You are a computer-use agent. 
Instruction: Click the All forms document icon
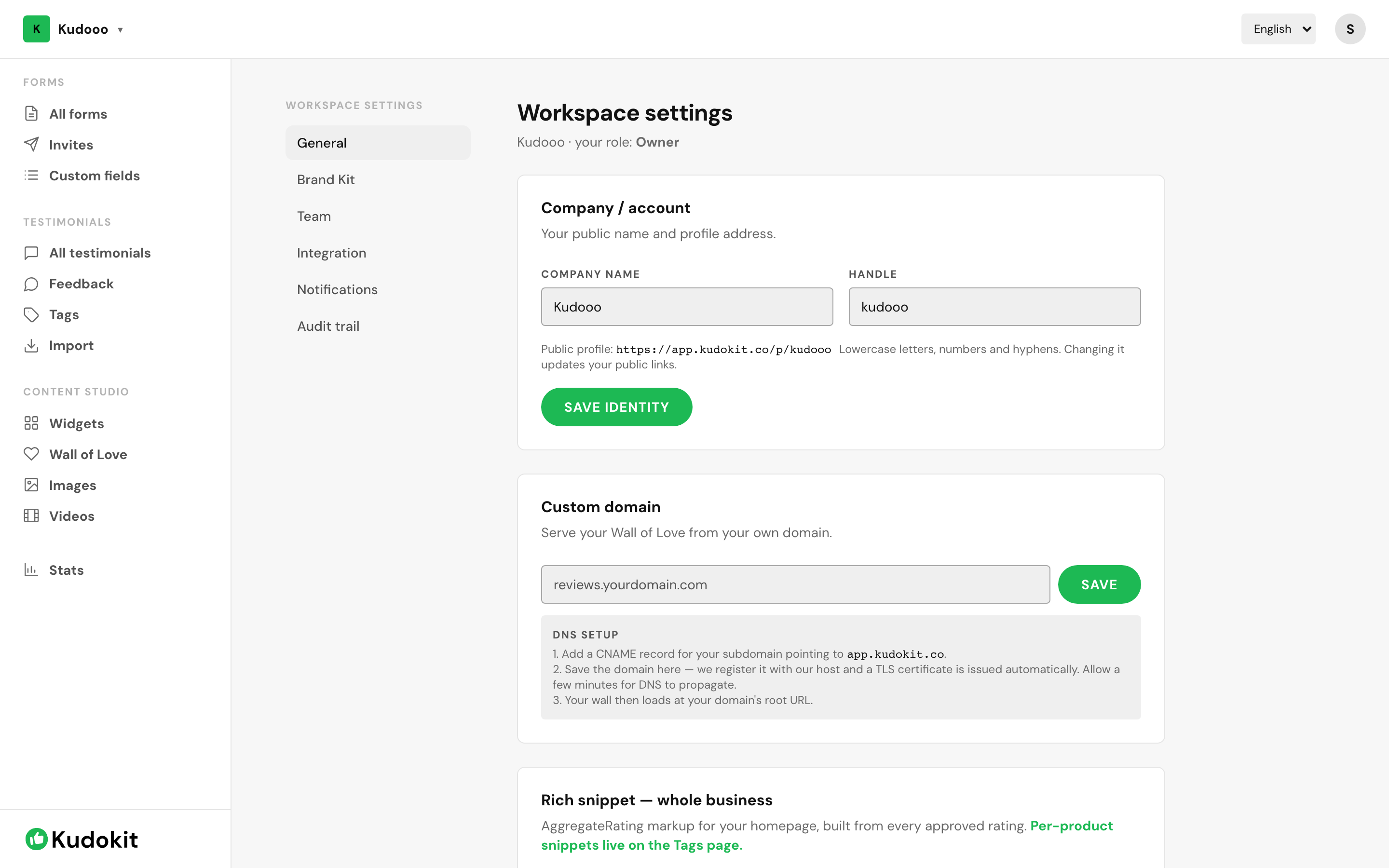coord(31,114)
